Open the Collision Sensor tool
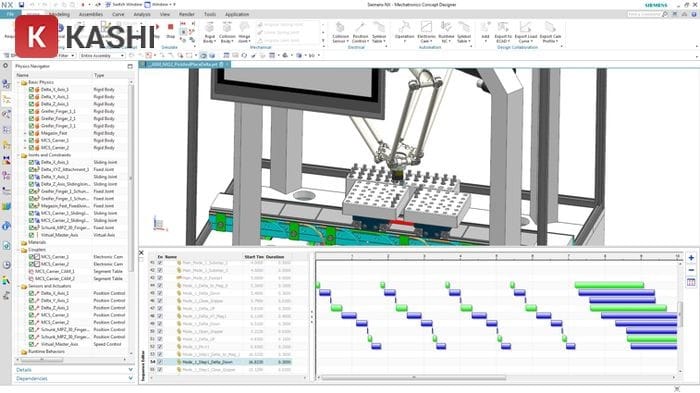 340,33
